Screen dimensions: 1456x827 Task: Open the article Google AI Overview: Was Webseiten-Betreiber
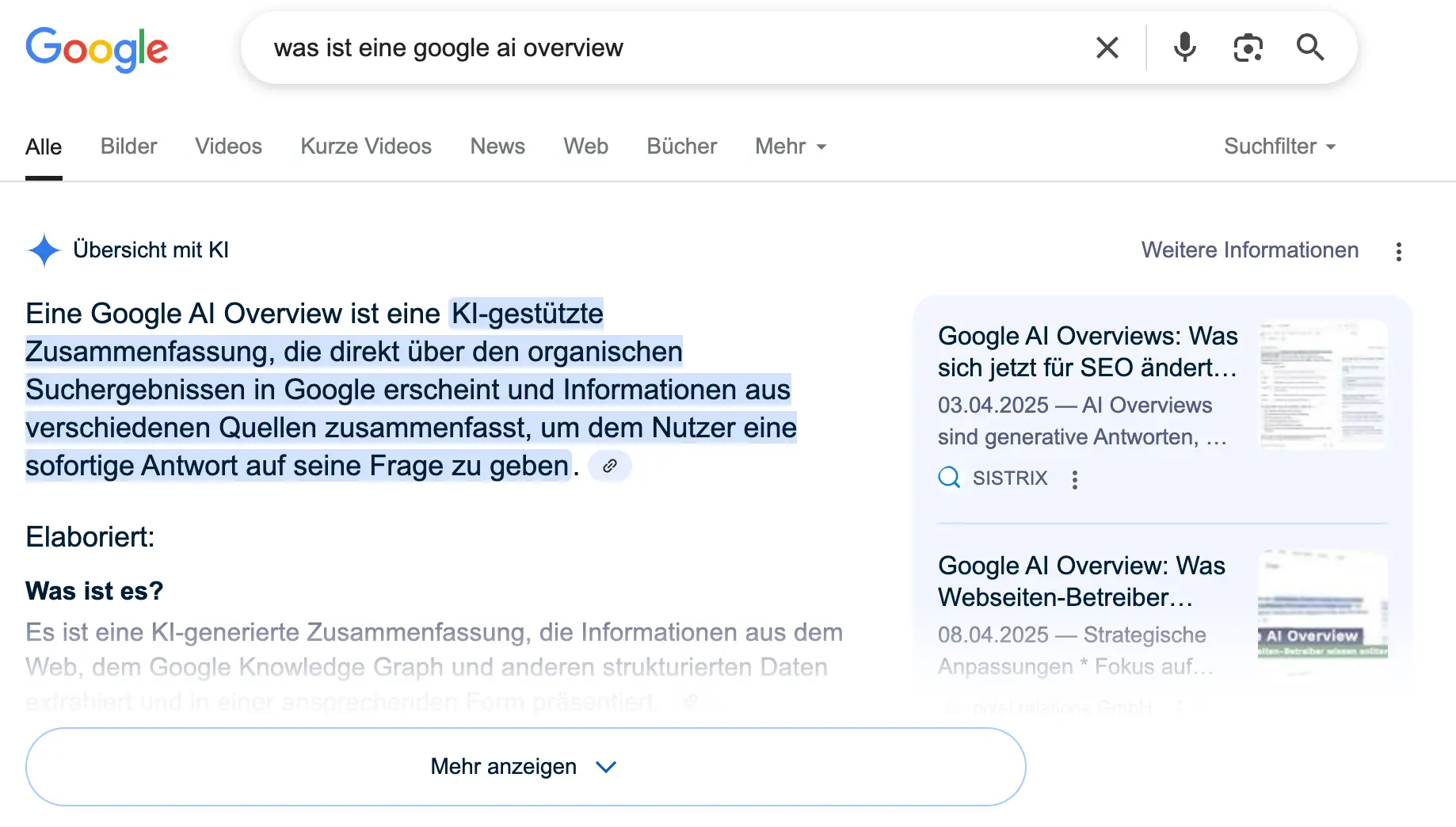pyautogui.click(x=1081, y=581)
